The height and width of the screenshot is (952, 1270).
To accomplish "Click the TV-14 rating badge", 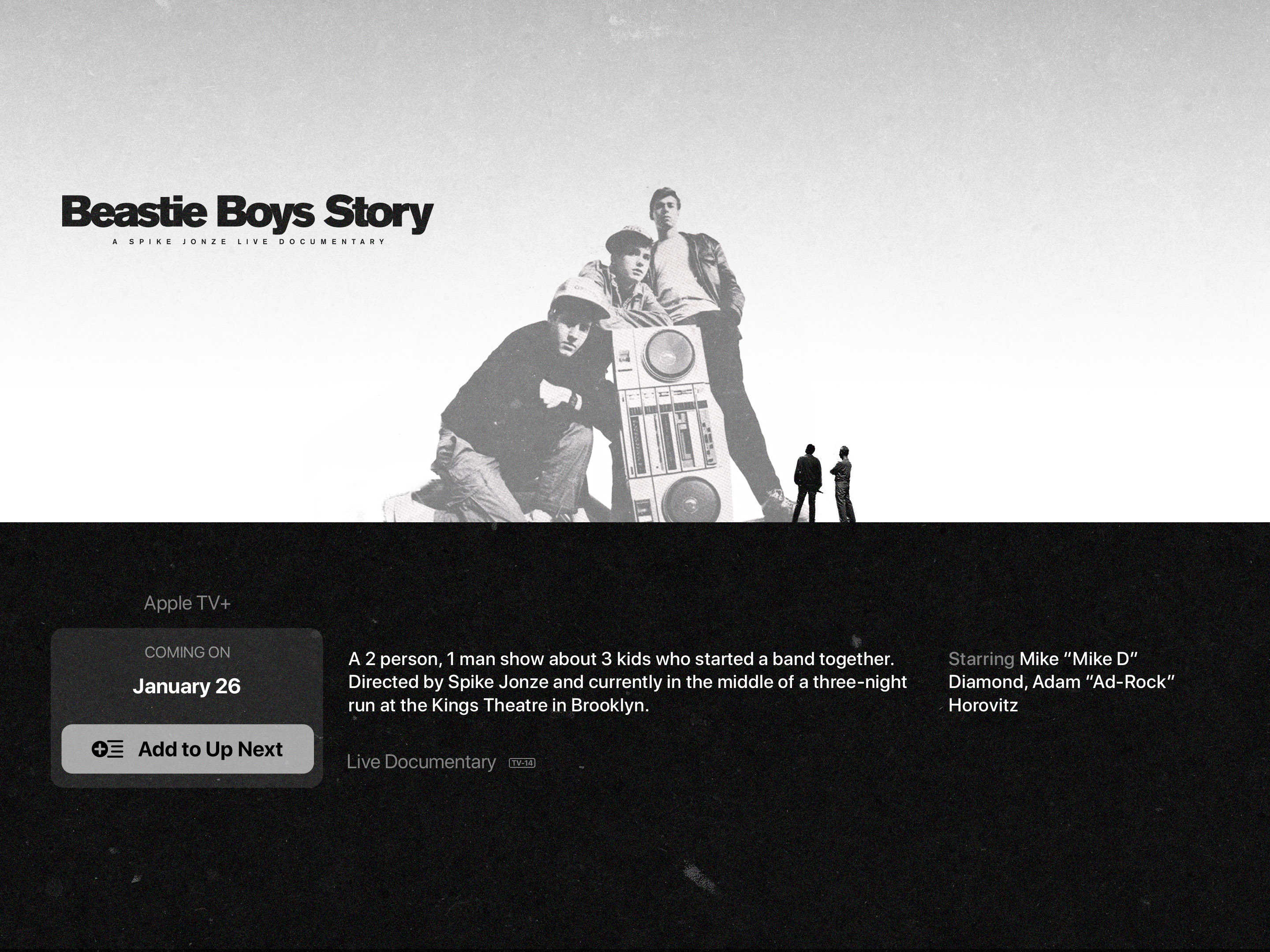I will point(522,762).
